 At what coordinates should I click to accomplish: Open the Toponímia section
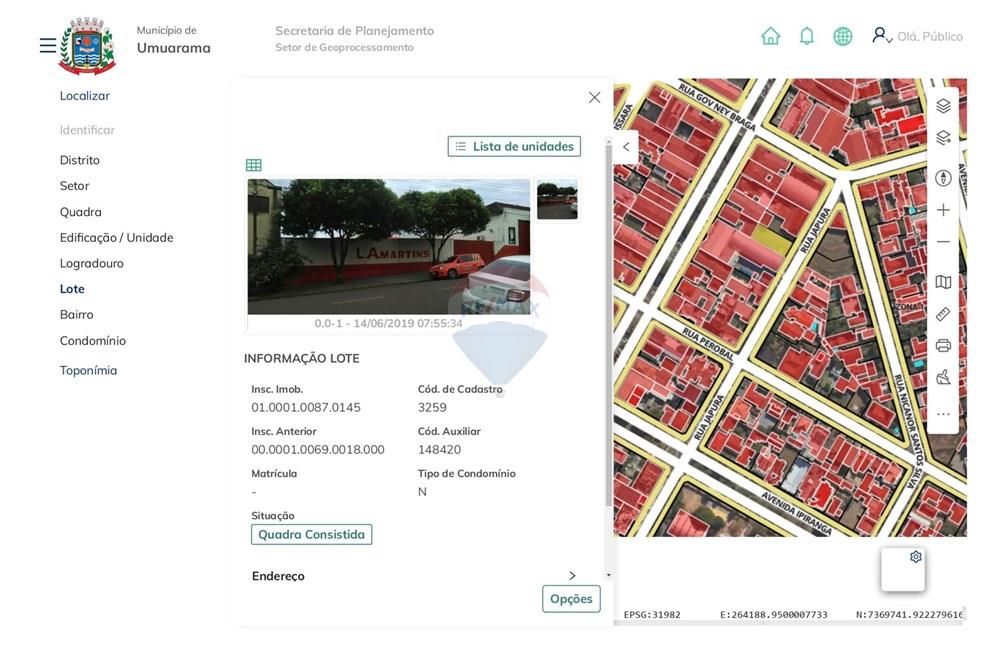click(88, 369)
